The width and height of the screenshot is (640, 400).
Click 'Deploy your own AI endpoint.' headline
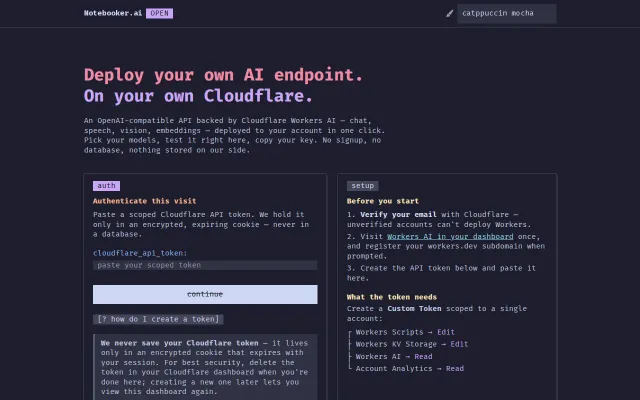click(x=223, y=75)
